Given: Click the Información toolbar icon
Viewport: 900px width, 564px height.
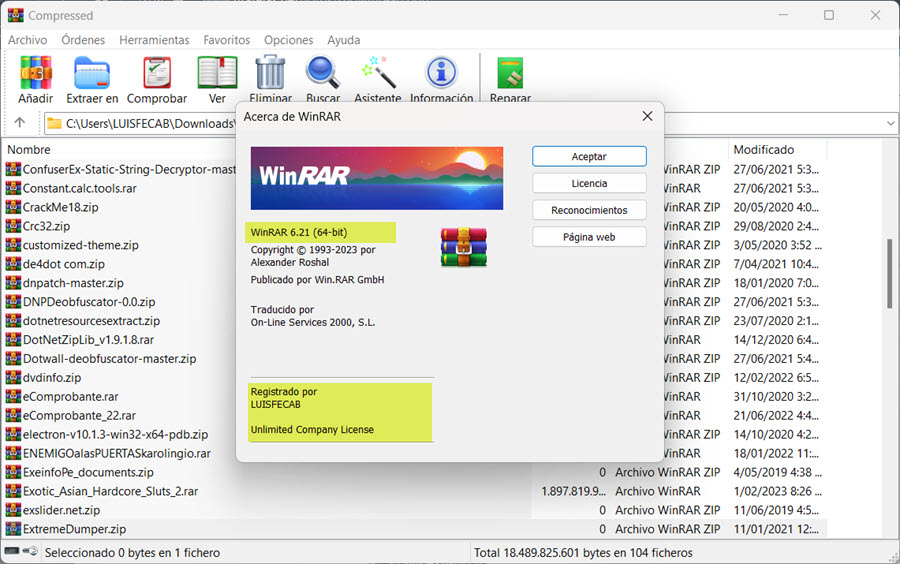Looking at the screenshot, I should [x=441, y=72].
